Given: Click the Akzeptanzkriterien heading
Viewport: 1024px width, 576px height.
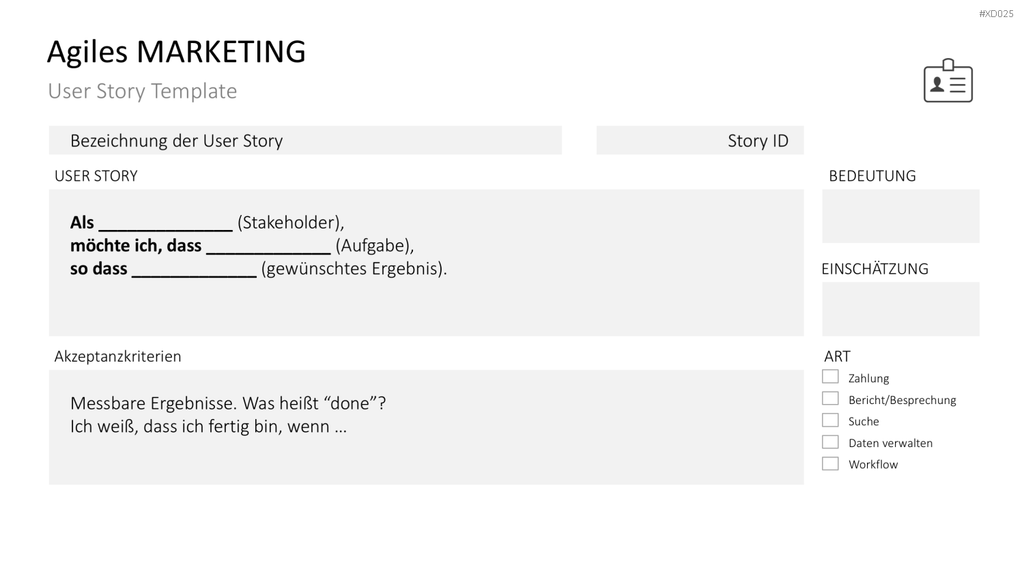Looking at the screenshot, I should click(x=118, y=356).
